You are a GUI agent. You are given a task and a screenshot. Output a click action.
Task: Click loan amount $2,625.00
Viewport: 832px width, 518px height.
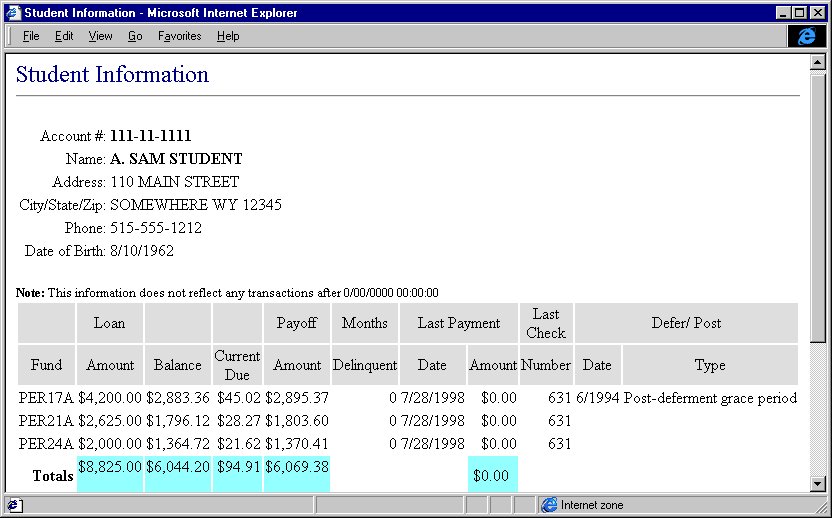point(110,421)
